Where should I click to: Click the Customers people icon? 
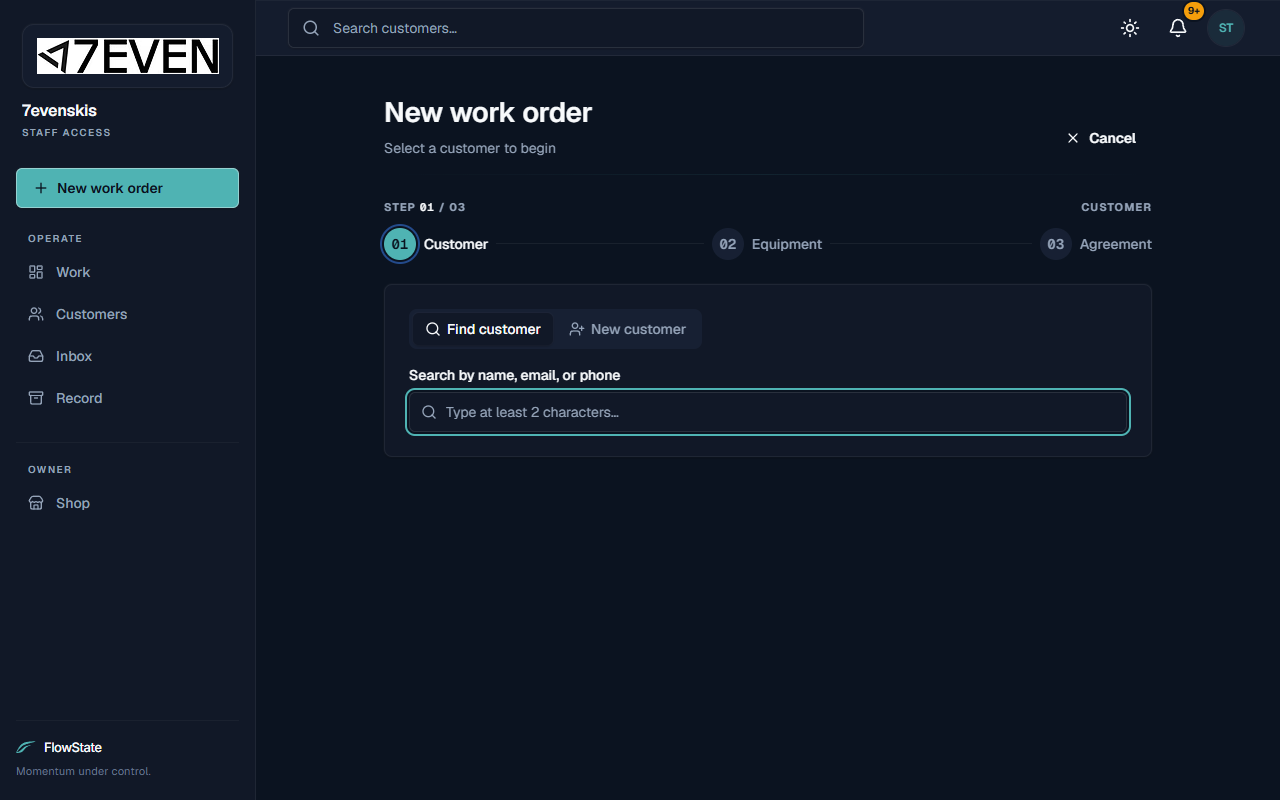pyautogui.click(x=36, y=314)
